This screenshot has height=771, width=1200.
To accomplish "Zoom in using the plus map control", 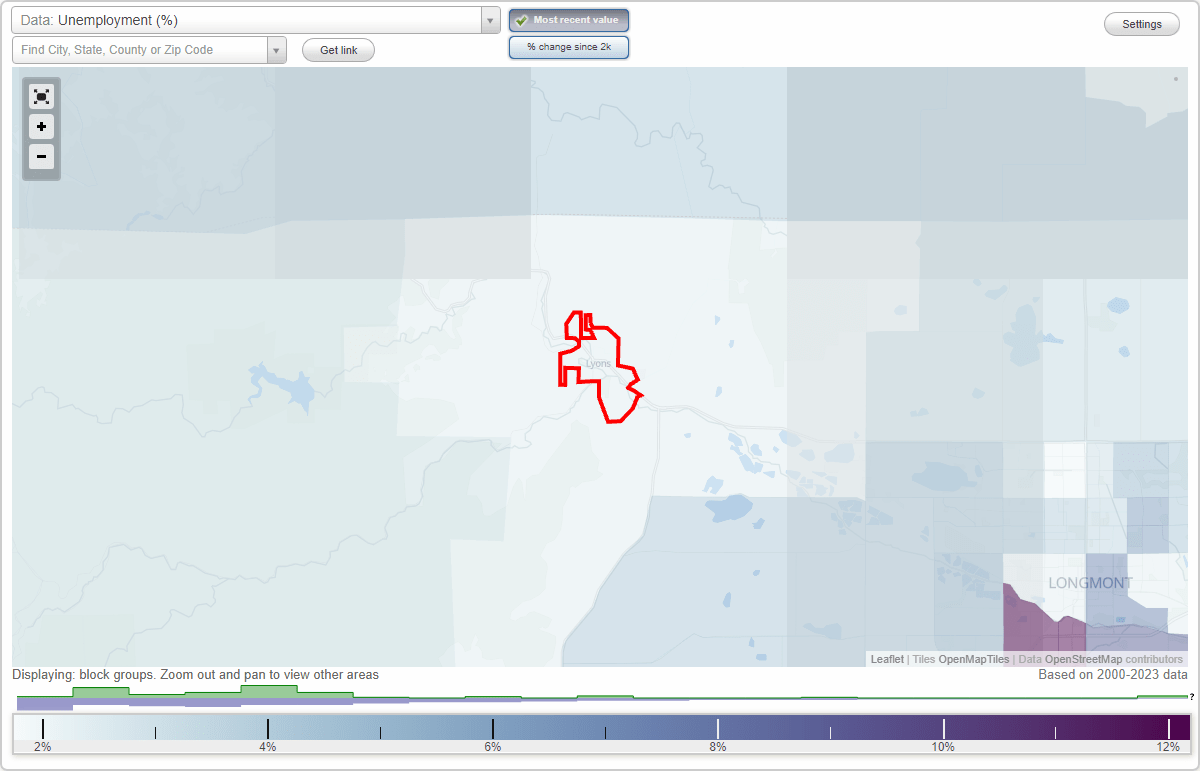I will pos(41,127).
